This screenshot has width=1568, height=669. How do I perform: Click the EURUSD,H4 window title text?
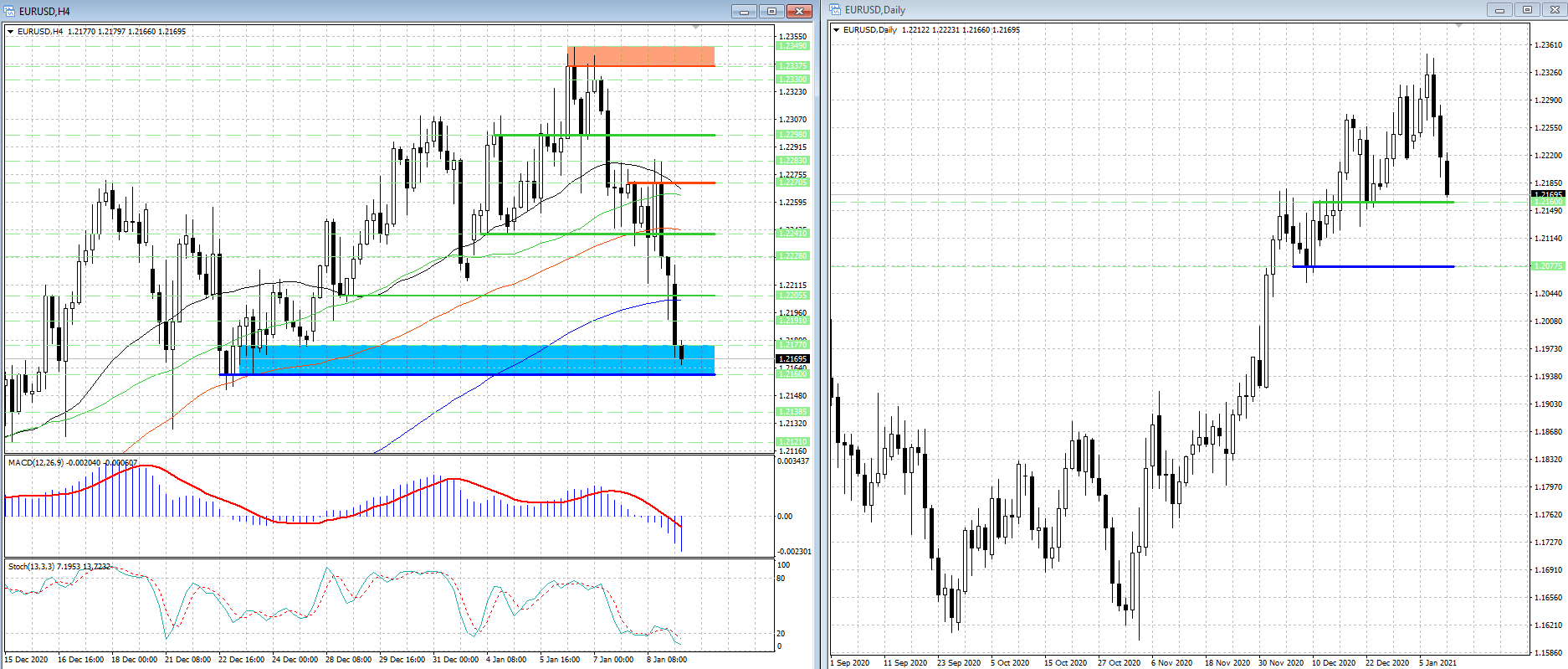pyautogui.click(x=44, y=12)
